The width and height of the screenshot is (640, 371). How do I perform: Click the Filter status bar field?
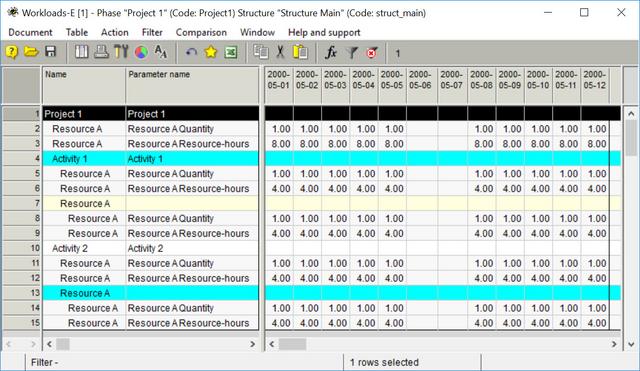pos(184,362)
